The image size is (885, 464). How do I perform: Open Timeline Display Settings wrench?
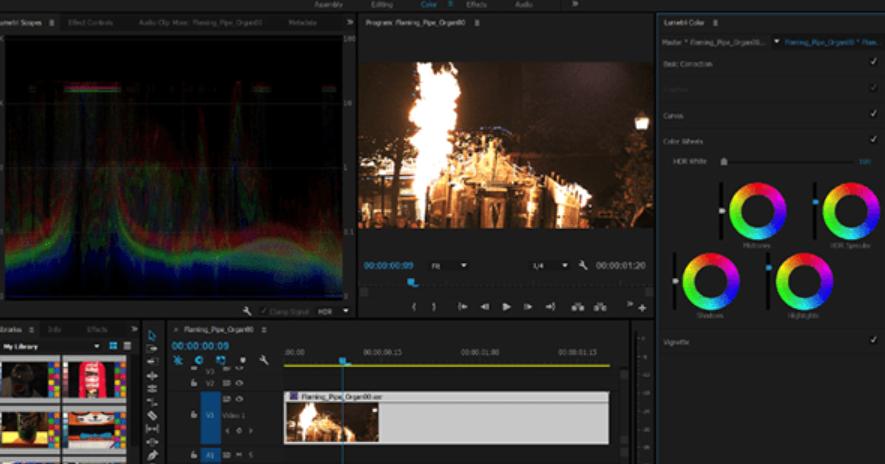pyautogui.click(x=264, y=360)
